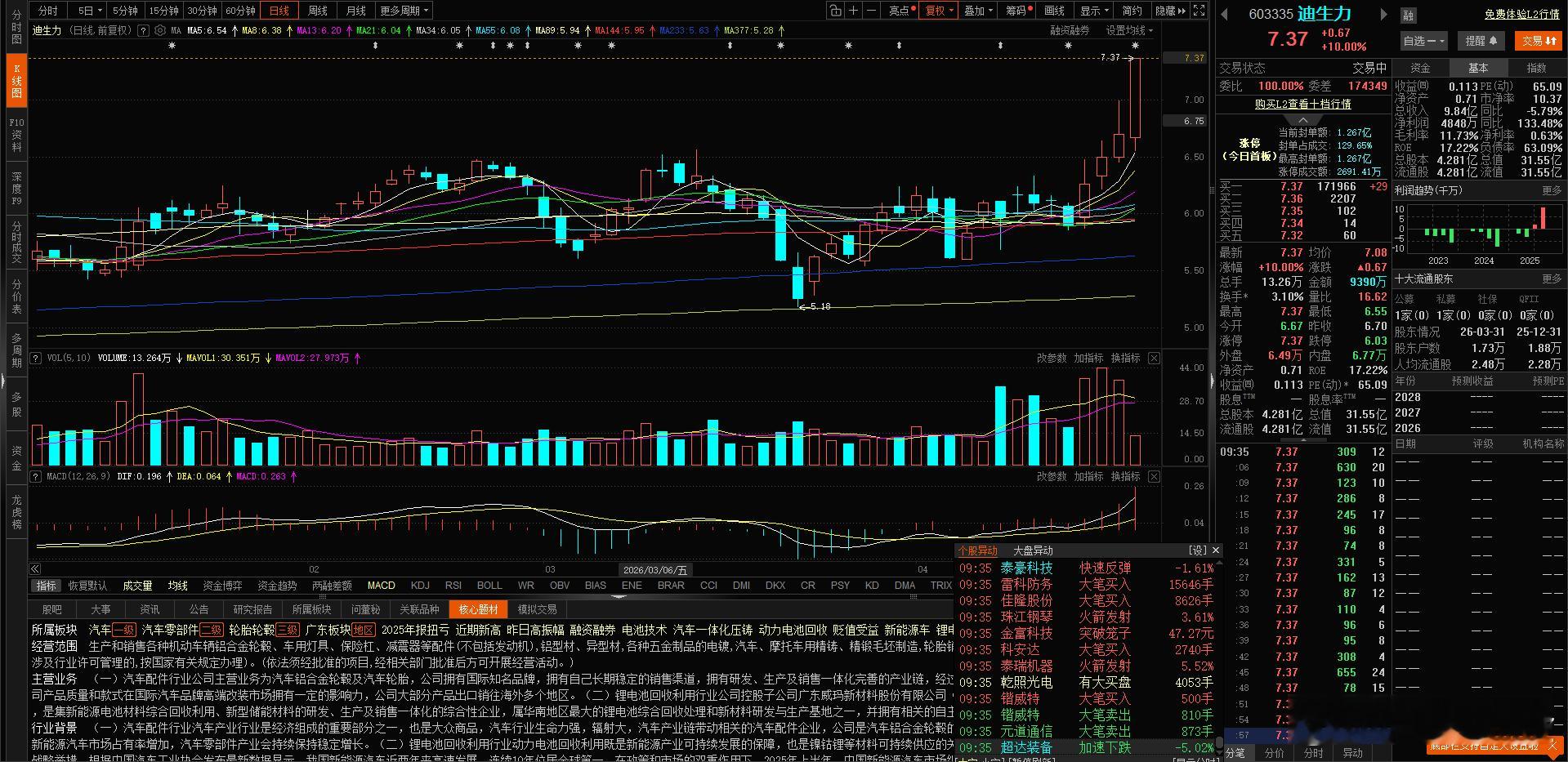This screenshot has height=762, width=1568.
Task: Open 复权 adjustment dropdown
Action: [x=940, y=11]
